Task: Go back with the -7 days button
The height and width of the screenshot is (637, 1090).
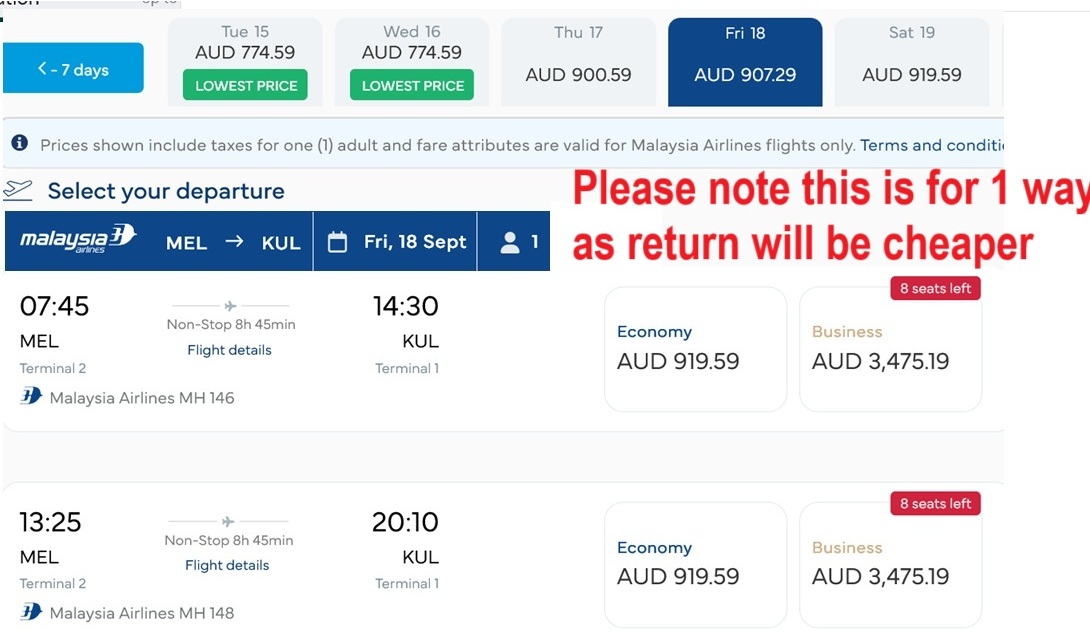Action: click(x=73, y=69)
